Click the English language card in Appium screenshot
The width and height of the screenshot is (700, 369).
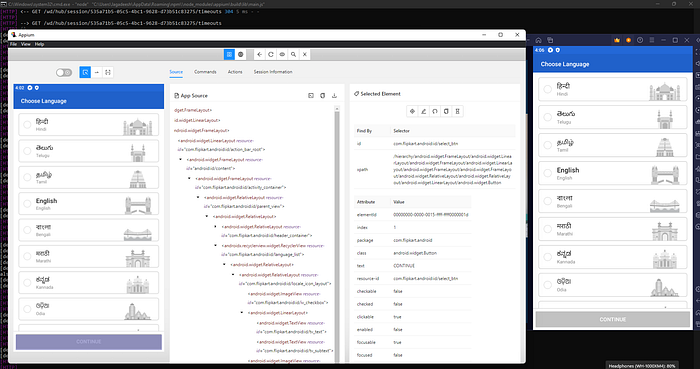point(88,204)
